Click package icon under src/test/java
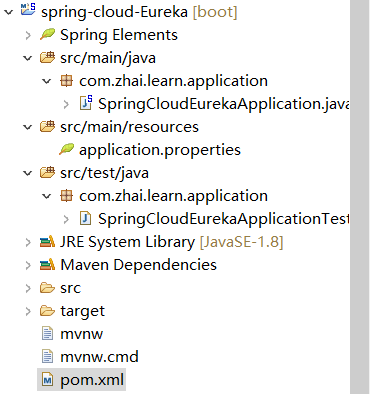Screen dimensions: 371x394 coord(66,196)
